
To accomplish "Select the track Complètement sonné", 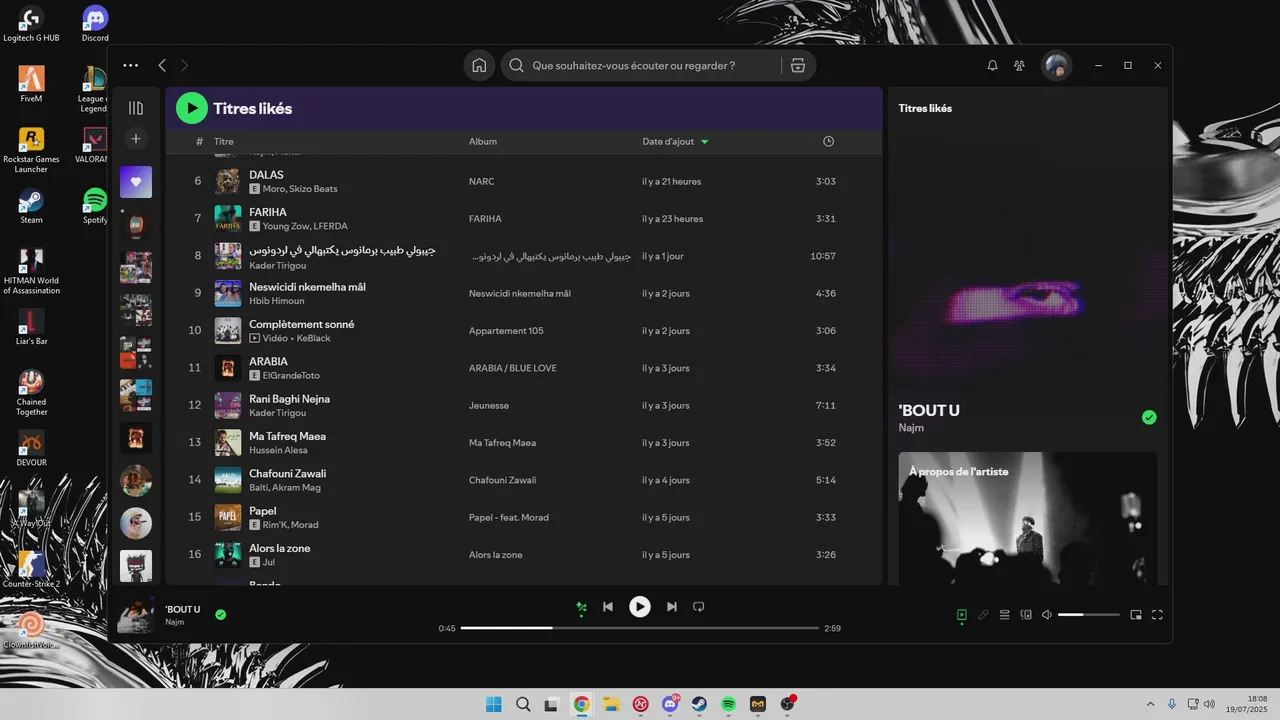I will [302, 324].
